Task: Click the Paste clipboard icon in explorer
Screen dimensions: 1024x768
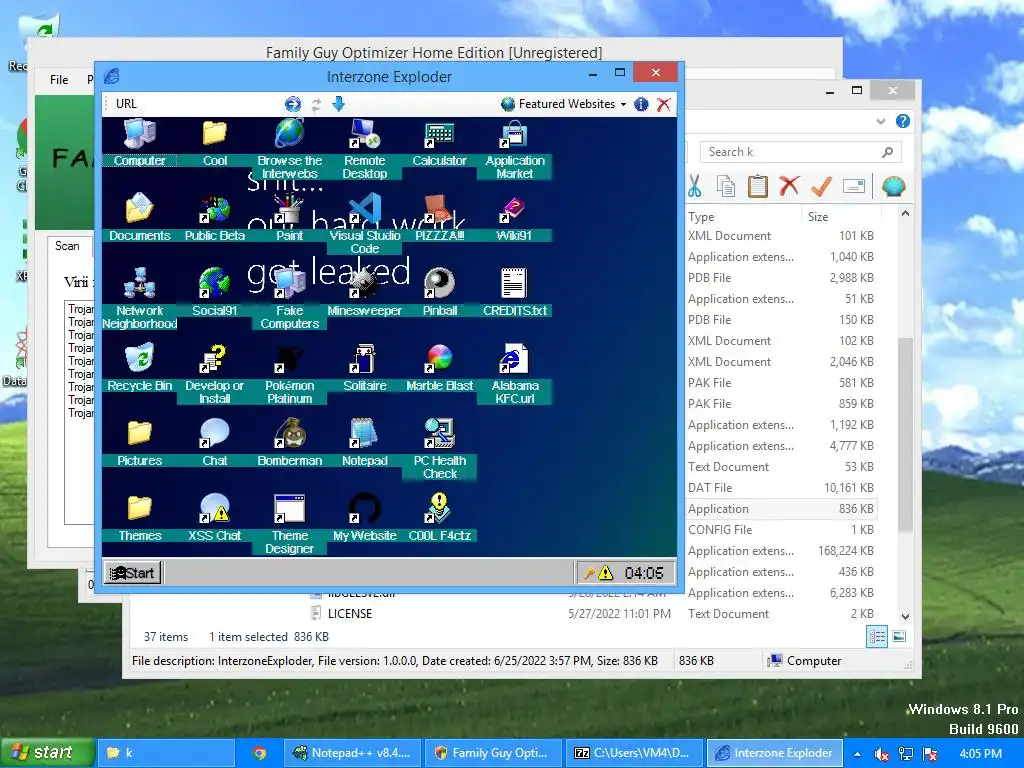Action: (758, 186)
